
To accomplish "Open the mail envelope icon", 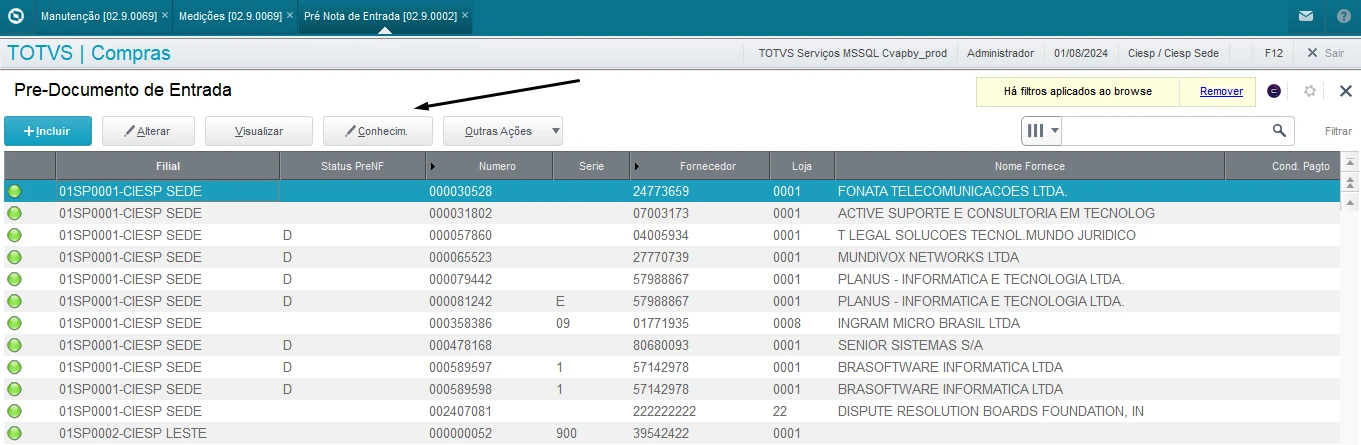I will click(1306, 16).
